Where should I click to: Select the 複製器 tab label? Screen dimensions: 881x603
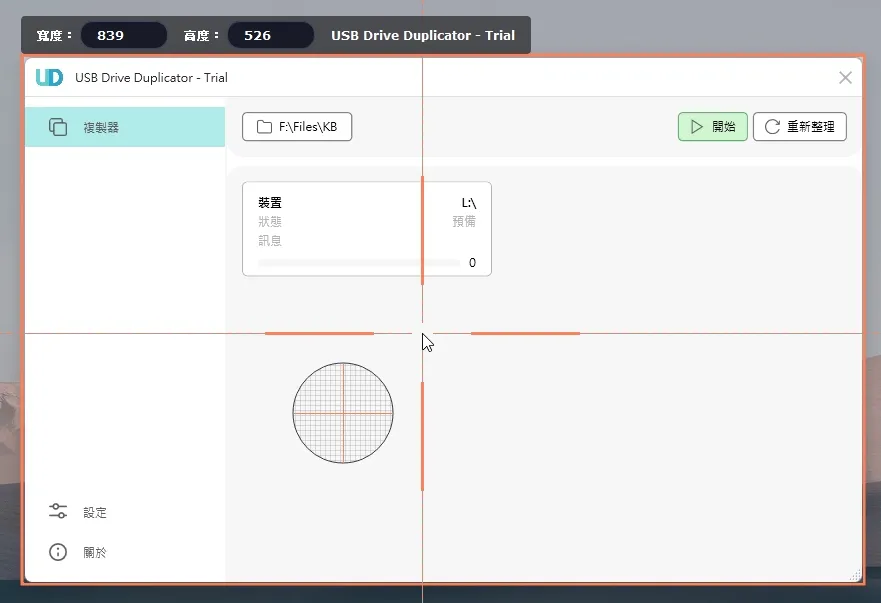pyautogui.click(x=101, y=128)
